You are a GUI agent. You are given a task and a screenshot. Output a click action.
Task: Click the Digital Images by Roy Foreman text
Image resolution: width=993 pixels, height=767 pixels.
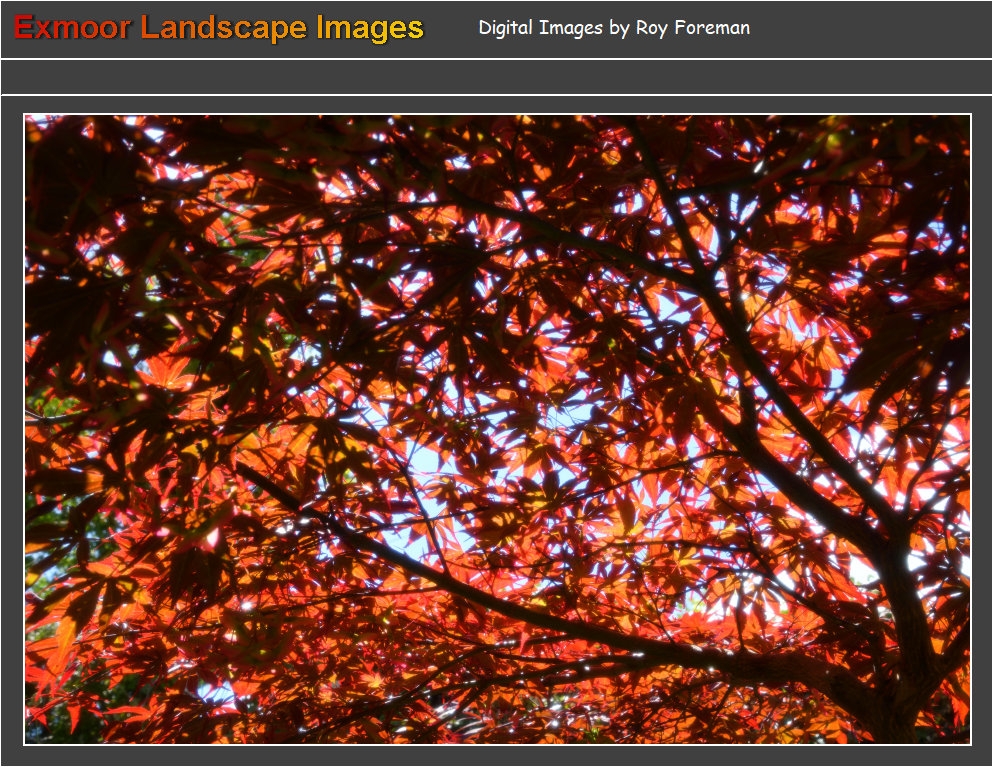614,28
